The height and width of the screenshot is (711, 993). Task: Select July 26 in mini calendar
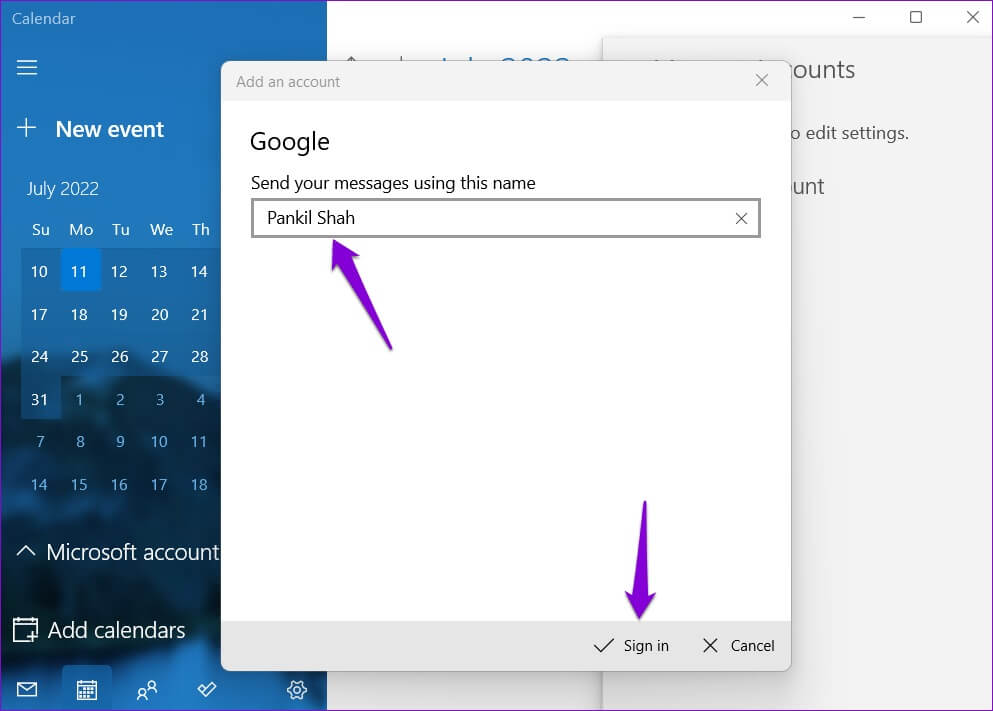[120, 356]
